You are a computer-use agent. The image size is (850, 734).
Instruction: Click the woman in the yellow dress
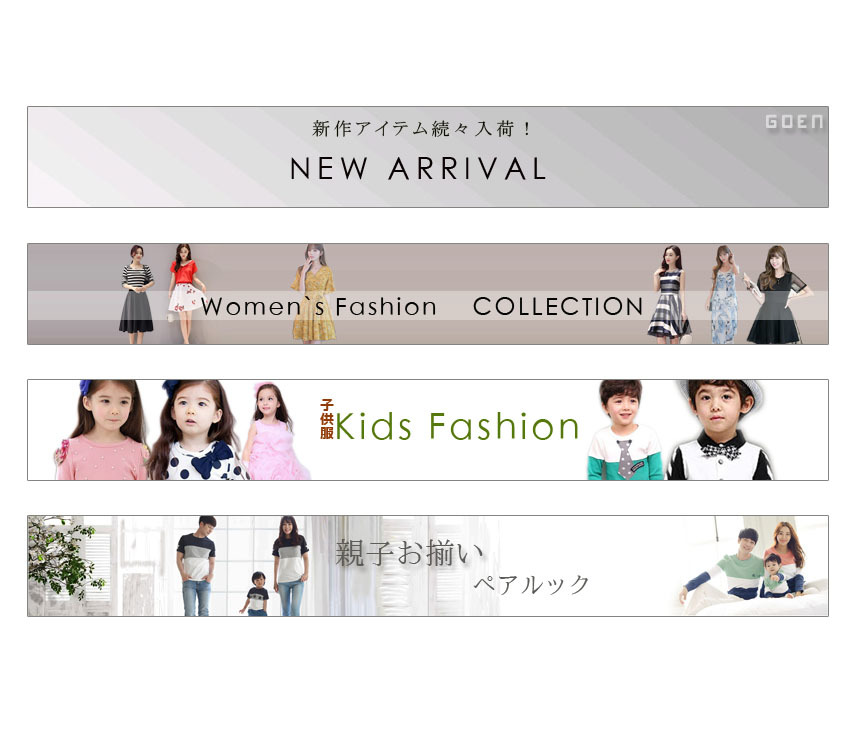[314, 294]
